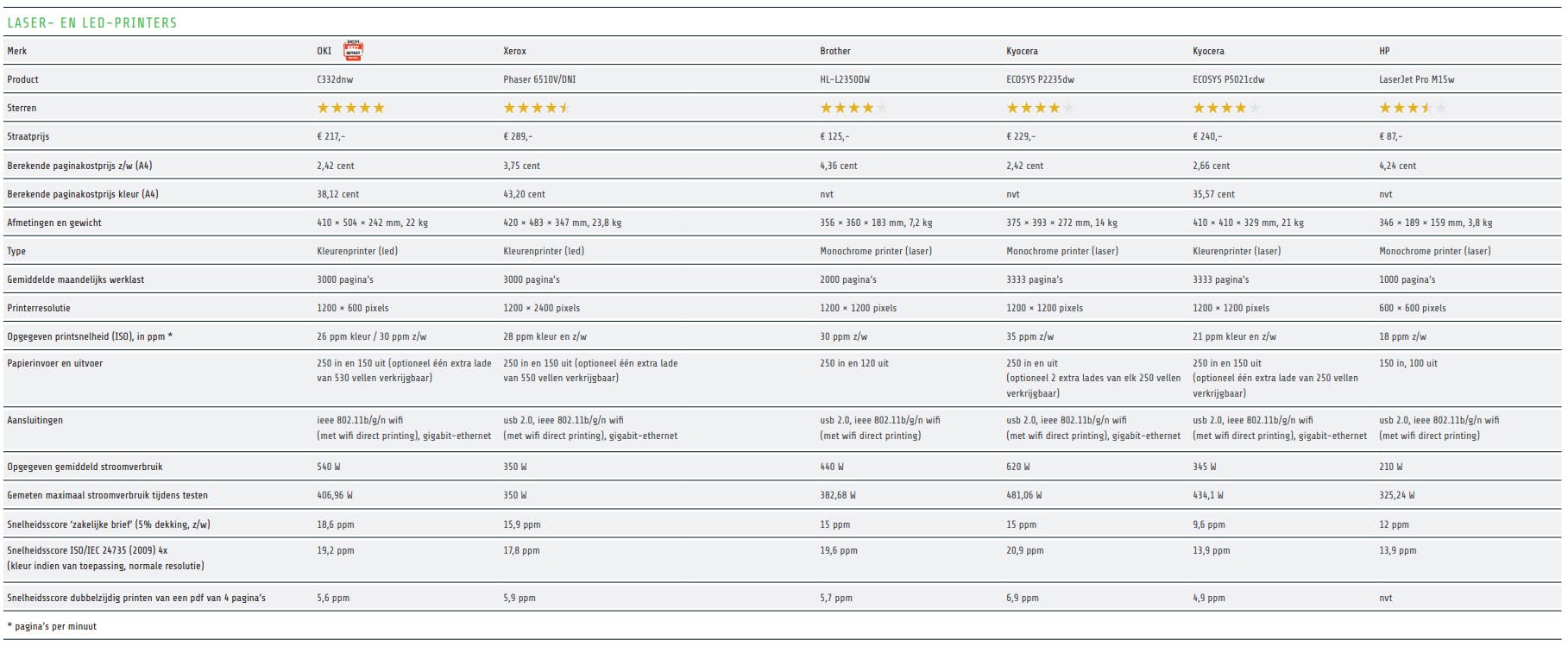The image size is (1568, 646).
Task: Click the LaserJet Pro M15w product name
Action: click(1416, 79)
